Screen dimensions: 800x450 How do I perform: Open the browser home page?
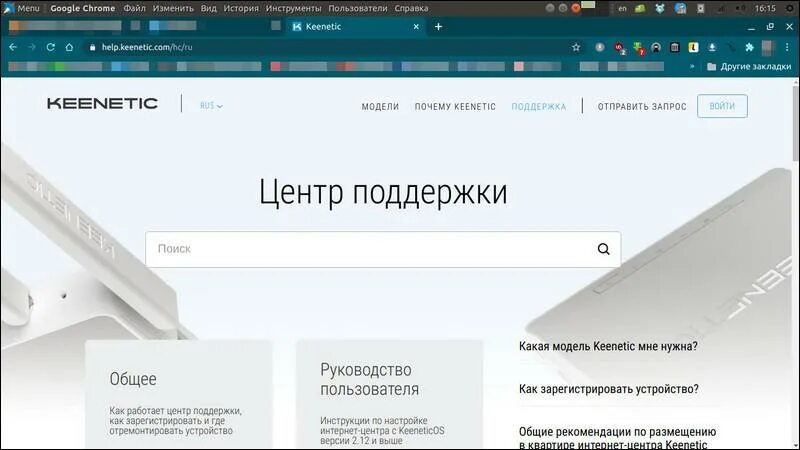69,47
